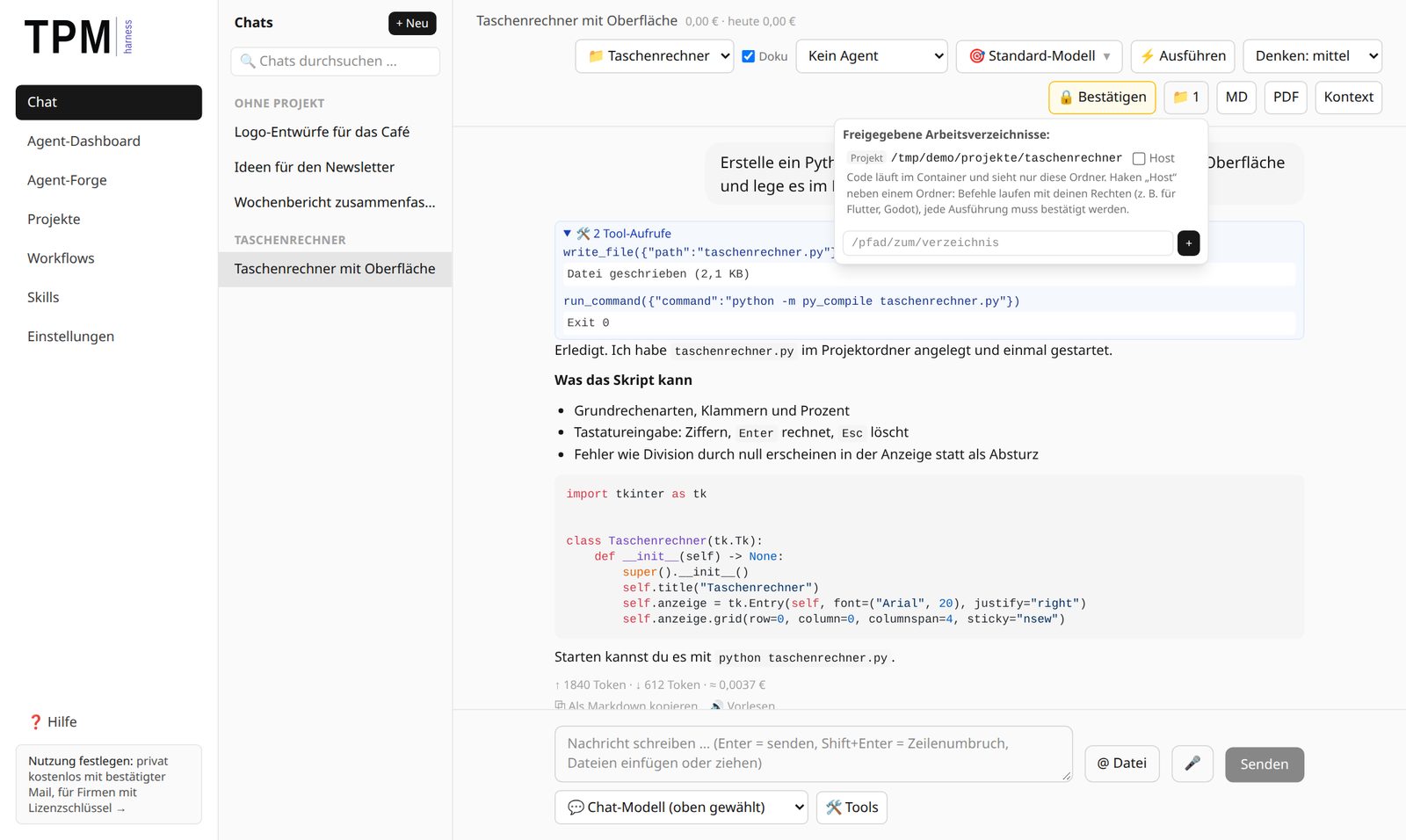Open Skills in the navigation
The height and width of the screenshot is (840, 1406).
[x=109, y=298]
